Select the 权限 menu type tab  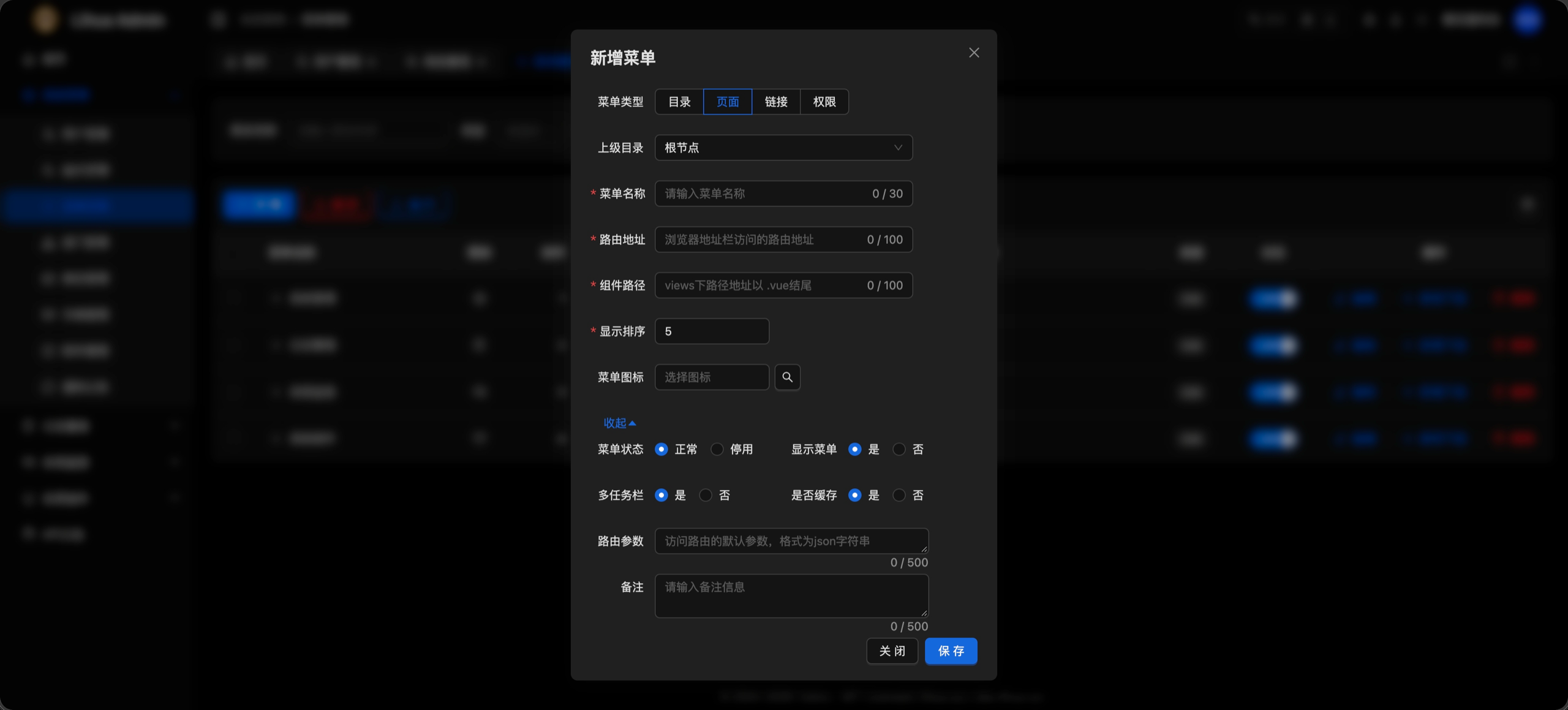[x=824, y=102]
